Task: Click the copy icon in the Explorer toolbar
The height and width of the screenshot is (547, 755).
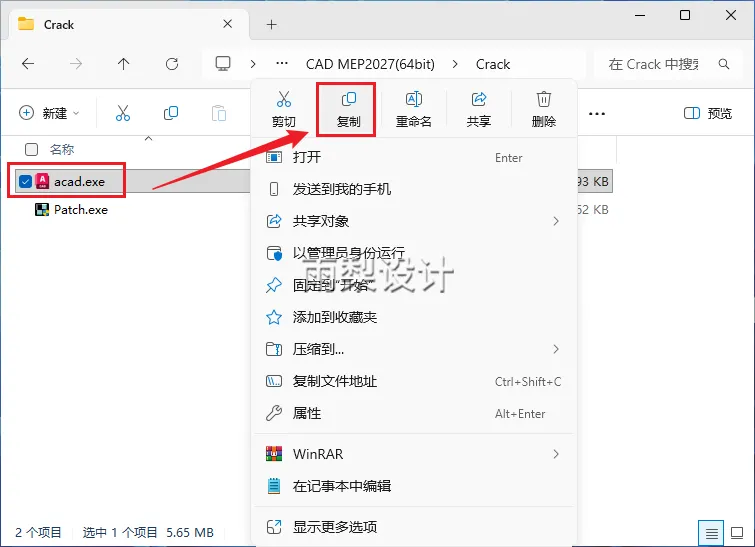Action: [171, 113]
